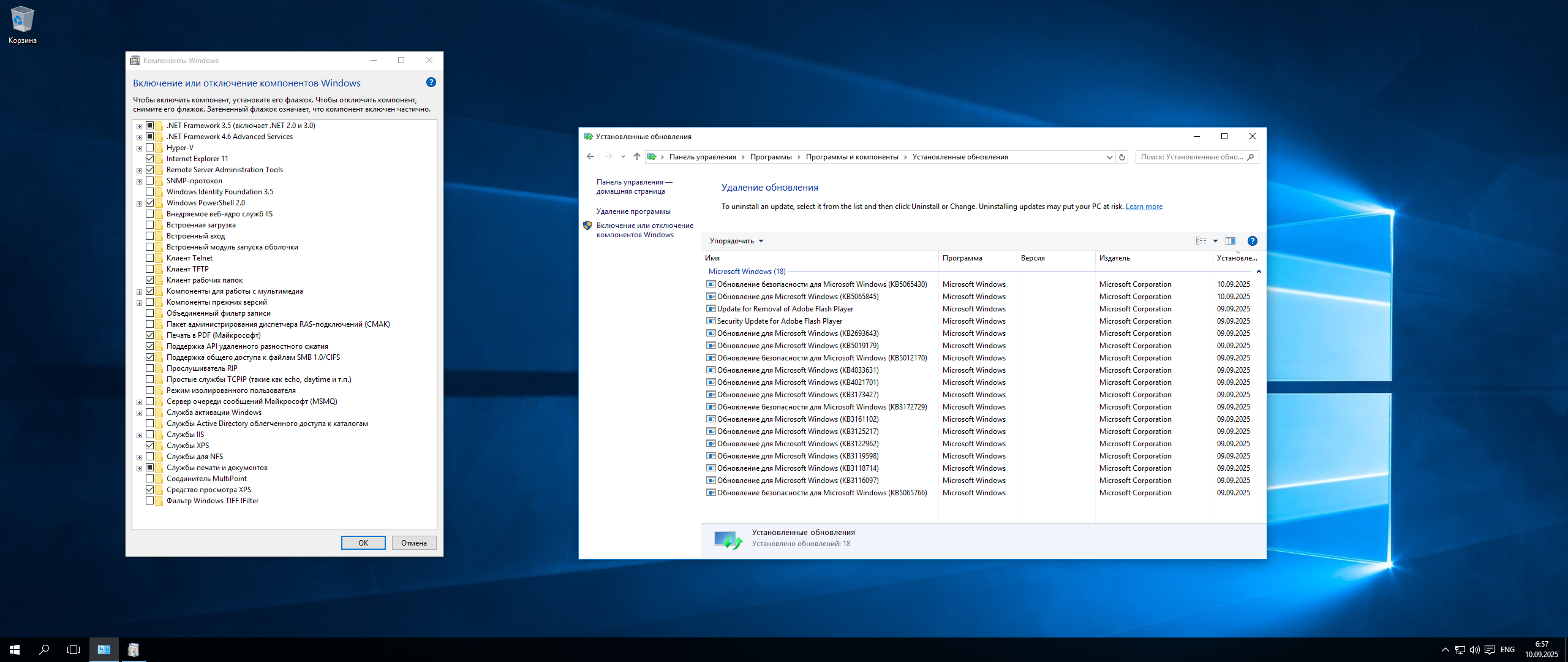Enable Клиент Telnet checkbox
This screenshot has width=1568, height=662.
pyautogui.click(x=149, y=258)
